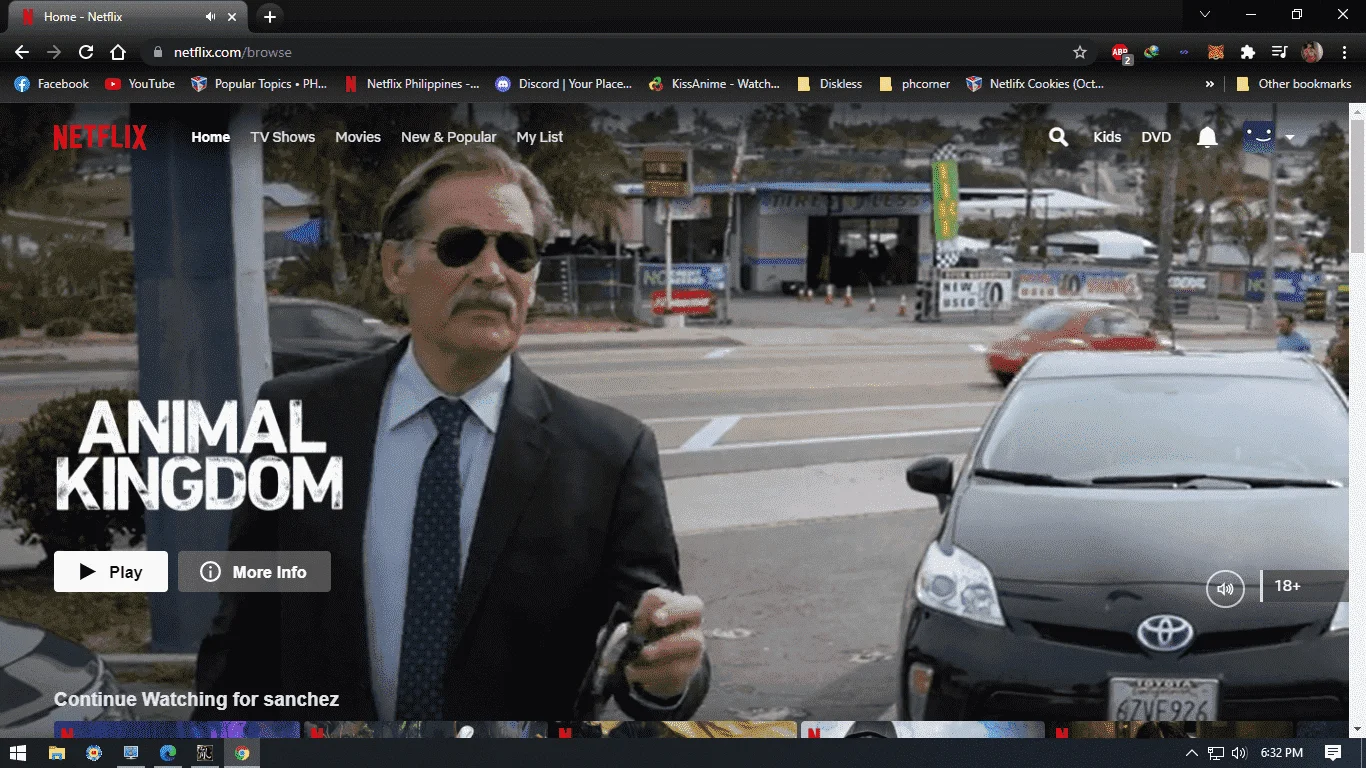Open the Windows Action Center
The height and width of the screenshot is (768, 1366).
click(x=1332, y=753)
